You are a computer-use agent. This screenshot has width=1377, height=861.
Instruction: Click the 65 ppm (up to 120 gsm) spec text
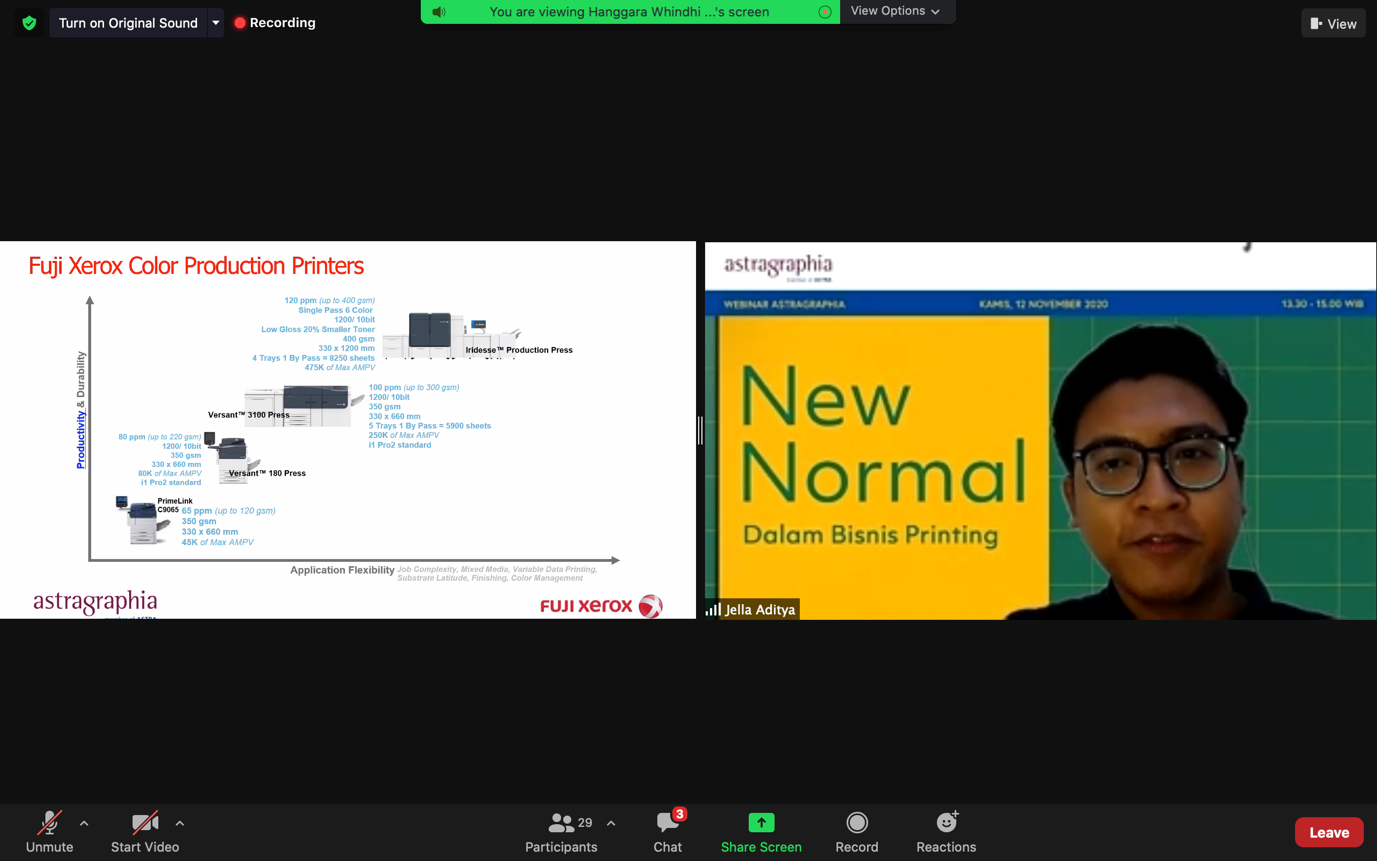[x=228, y=511]
